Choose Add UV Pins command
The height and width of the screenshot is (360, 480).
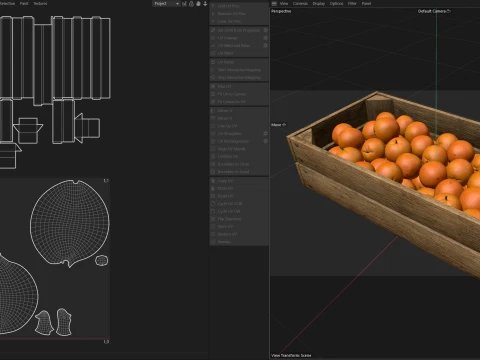point(239,6)
